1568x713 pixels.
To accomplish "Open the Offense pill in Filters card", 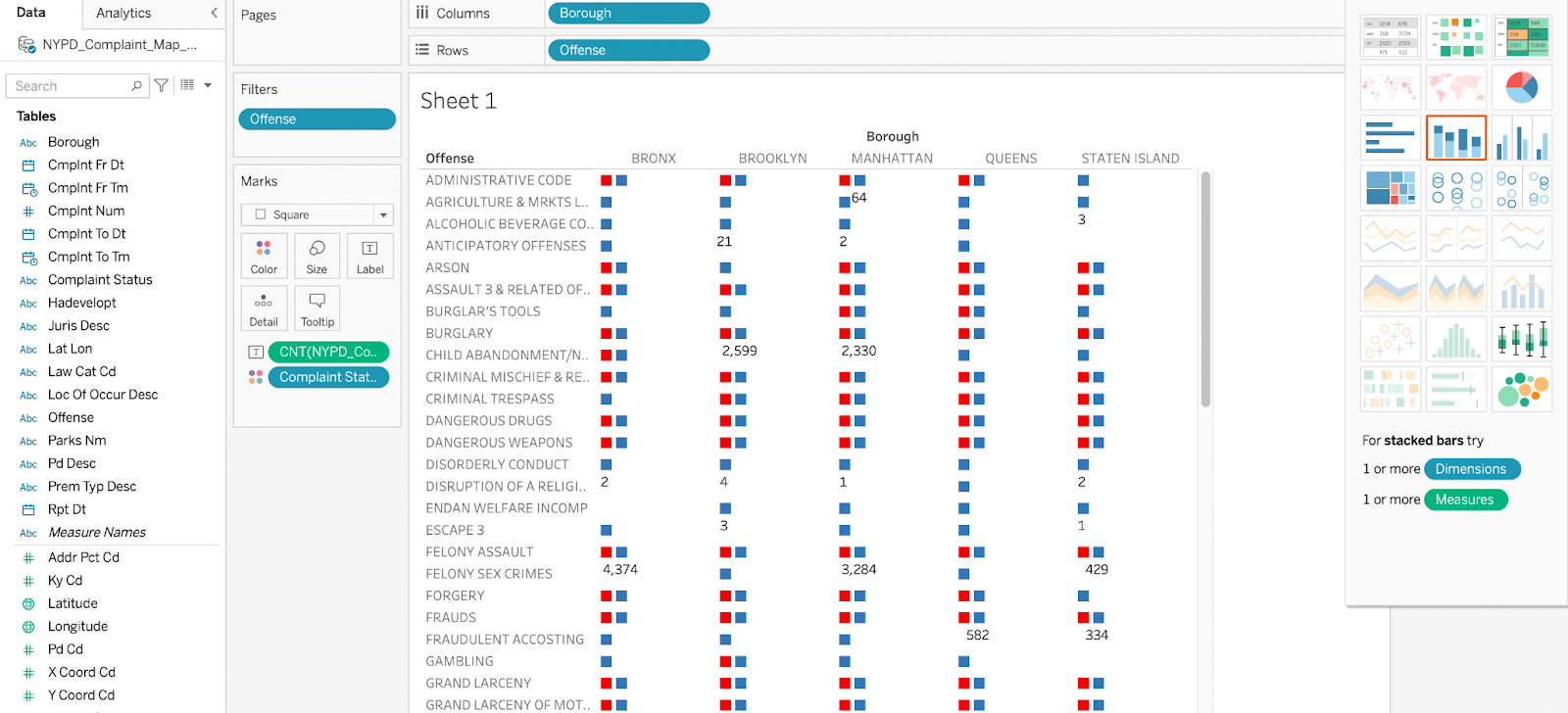I will (x=317, y=119).
